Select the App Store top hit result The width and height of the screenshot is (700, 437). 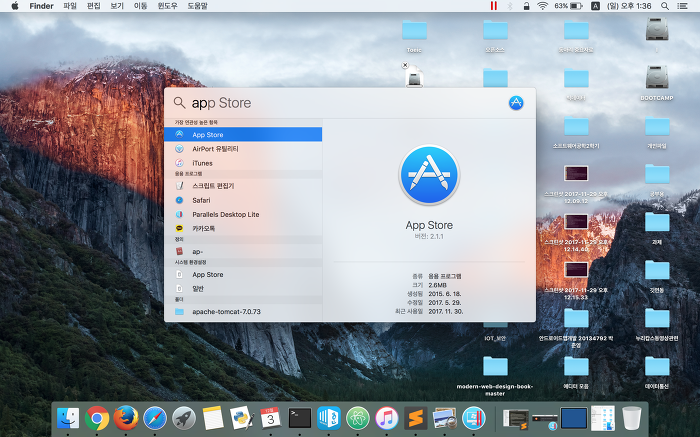click(x=243, y=134)
